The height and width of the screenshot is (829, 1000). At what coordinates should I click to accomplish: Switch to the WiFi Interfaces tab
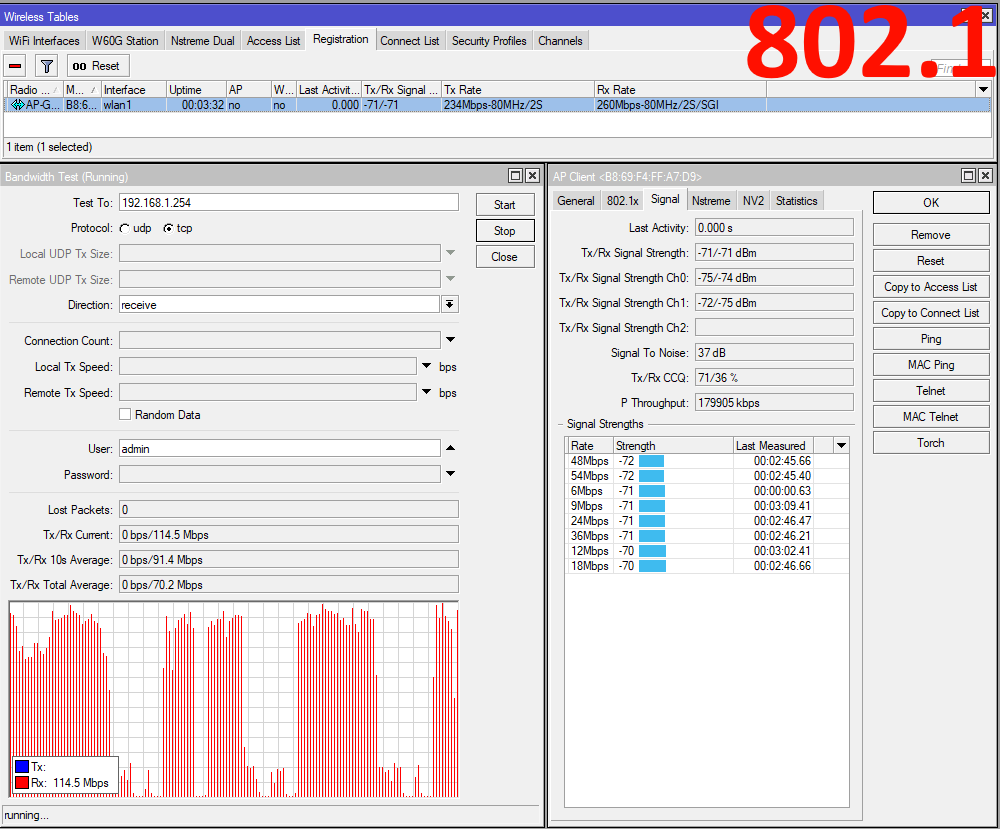tap(44, 41)
